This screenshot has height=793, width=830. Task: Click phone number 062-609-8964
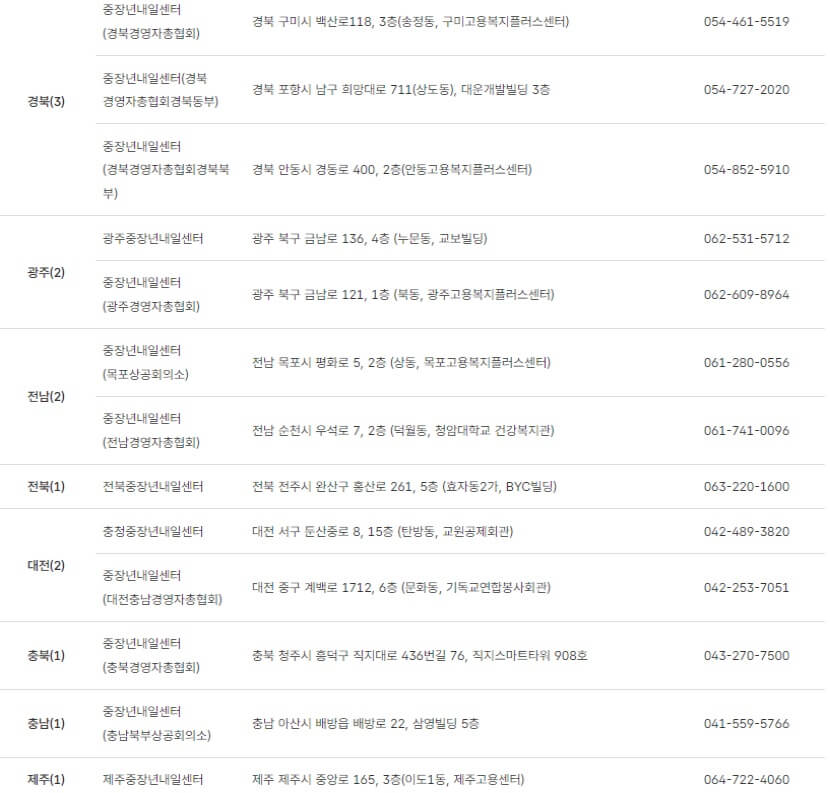point(746,294)
